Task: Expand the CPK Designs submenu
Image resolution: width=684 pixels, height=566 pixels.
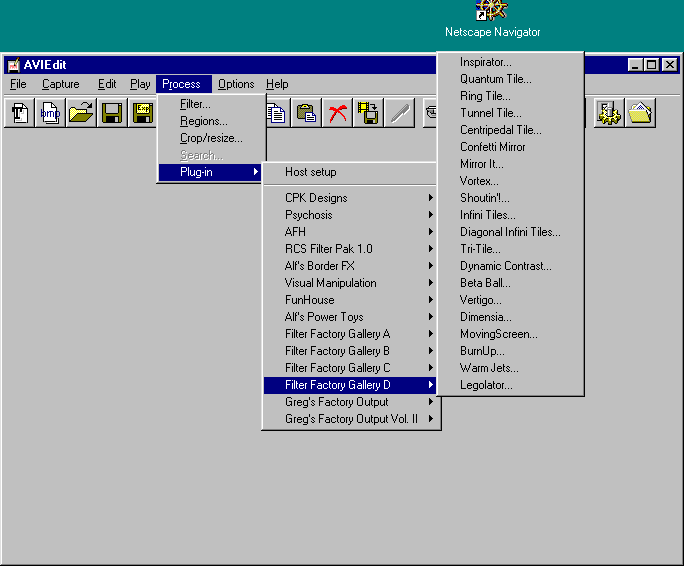Action: [x=351, y=198]
